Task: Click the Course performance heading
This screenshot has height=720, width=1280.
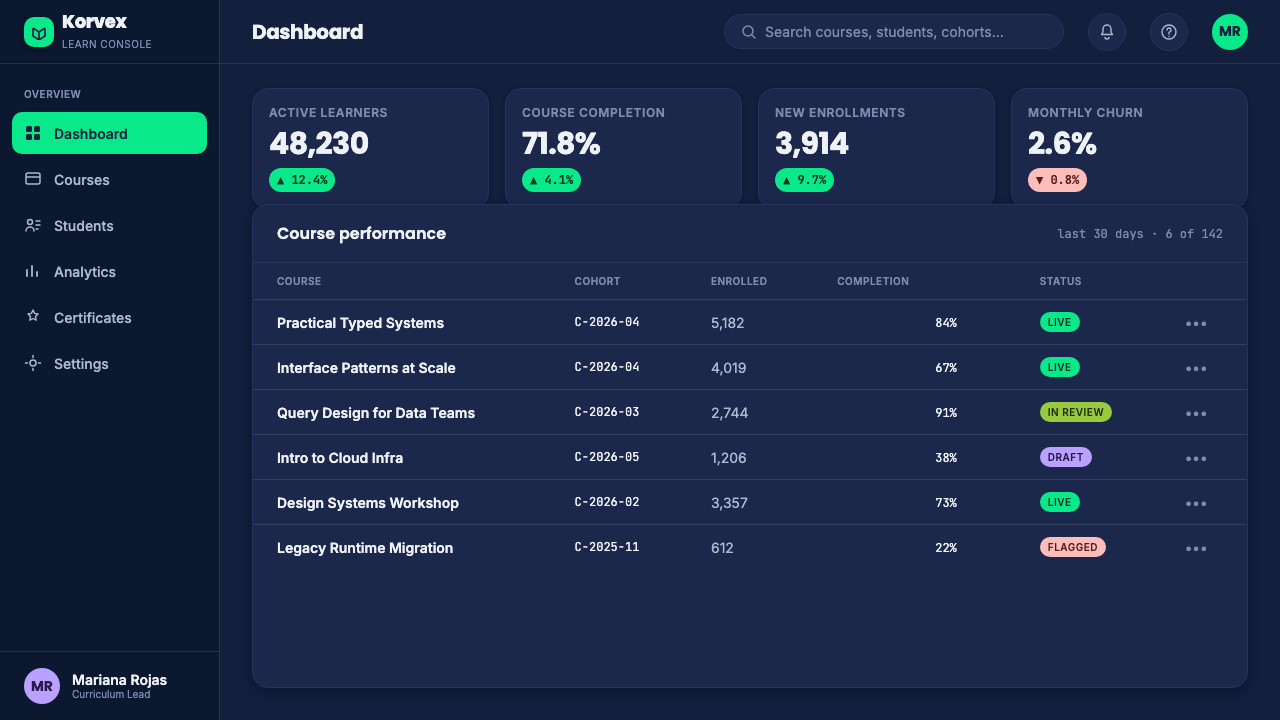Action: tap(361, 233)
